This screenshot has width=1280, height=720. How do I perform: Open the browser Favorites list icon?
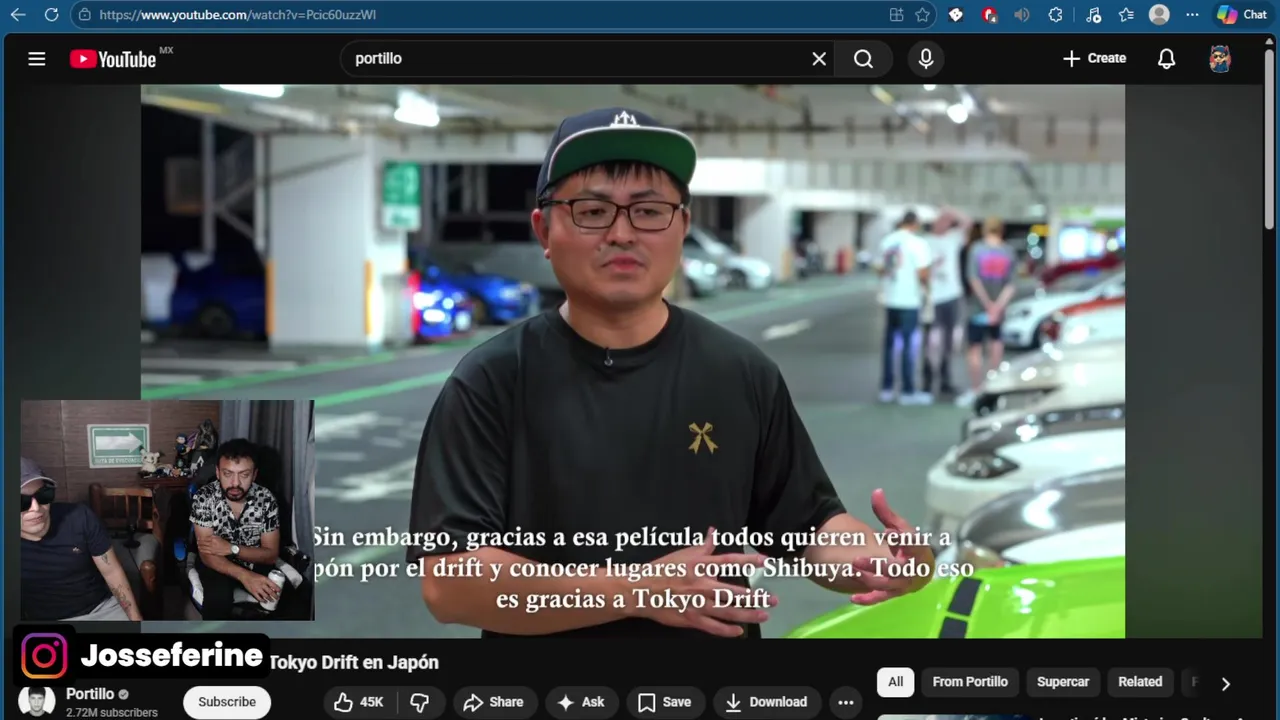click(1126, 15)
